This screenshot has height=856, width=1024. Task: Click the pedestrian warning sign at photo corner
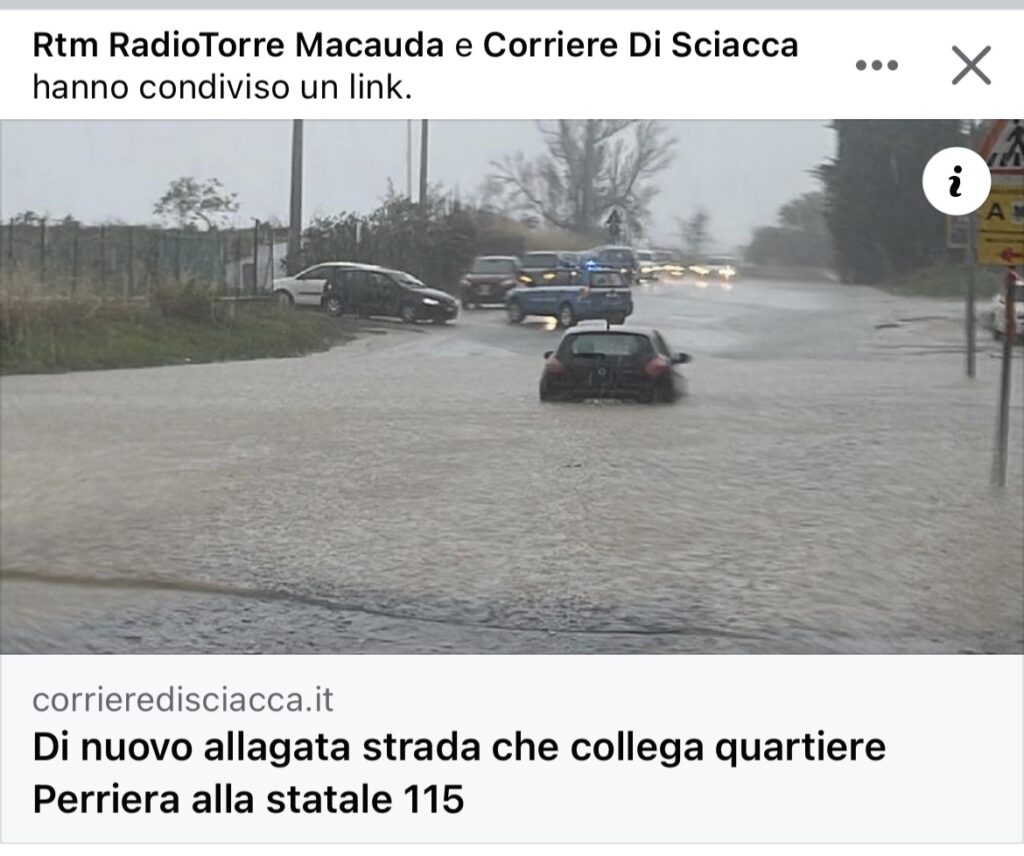tap(1004, 144)
